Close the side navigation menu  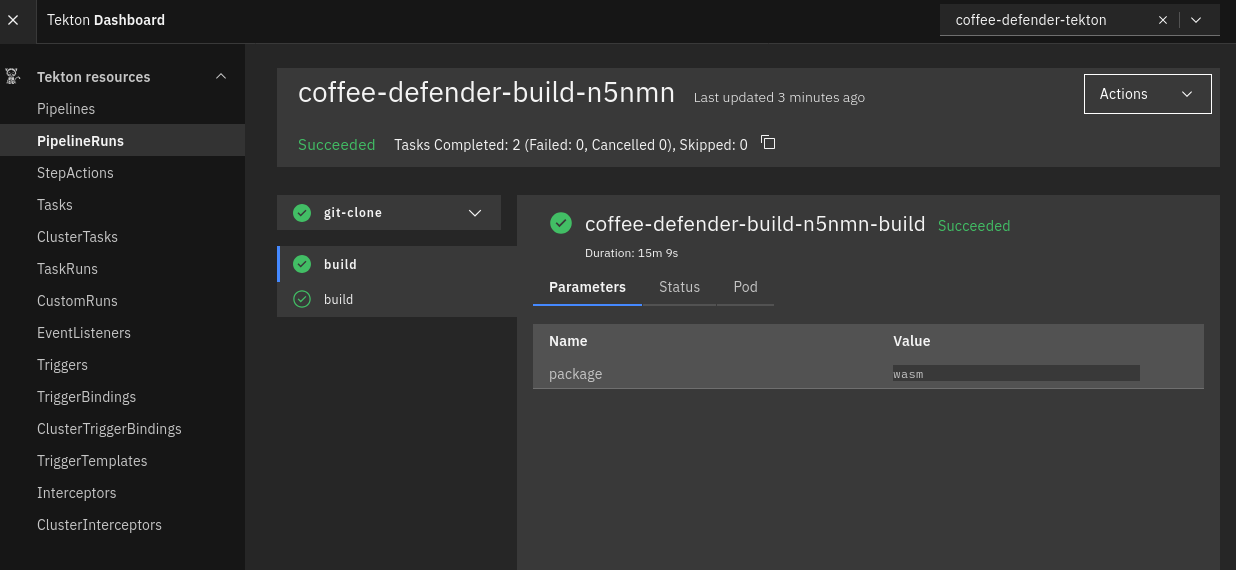[13, 20]
